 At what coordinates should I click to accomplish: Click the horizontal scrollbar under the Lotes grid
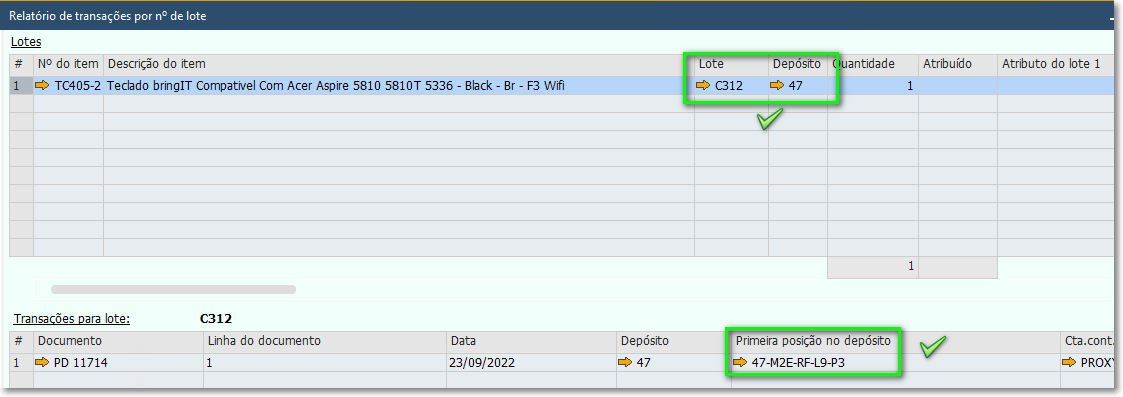click(173, 290)
